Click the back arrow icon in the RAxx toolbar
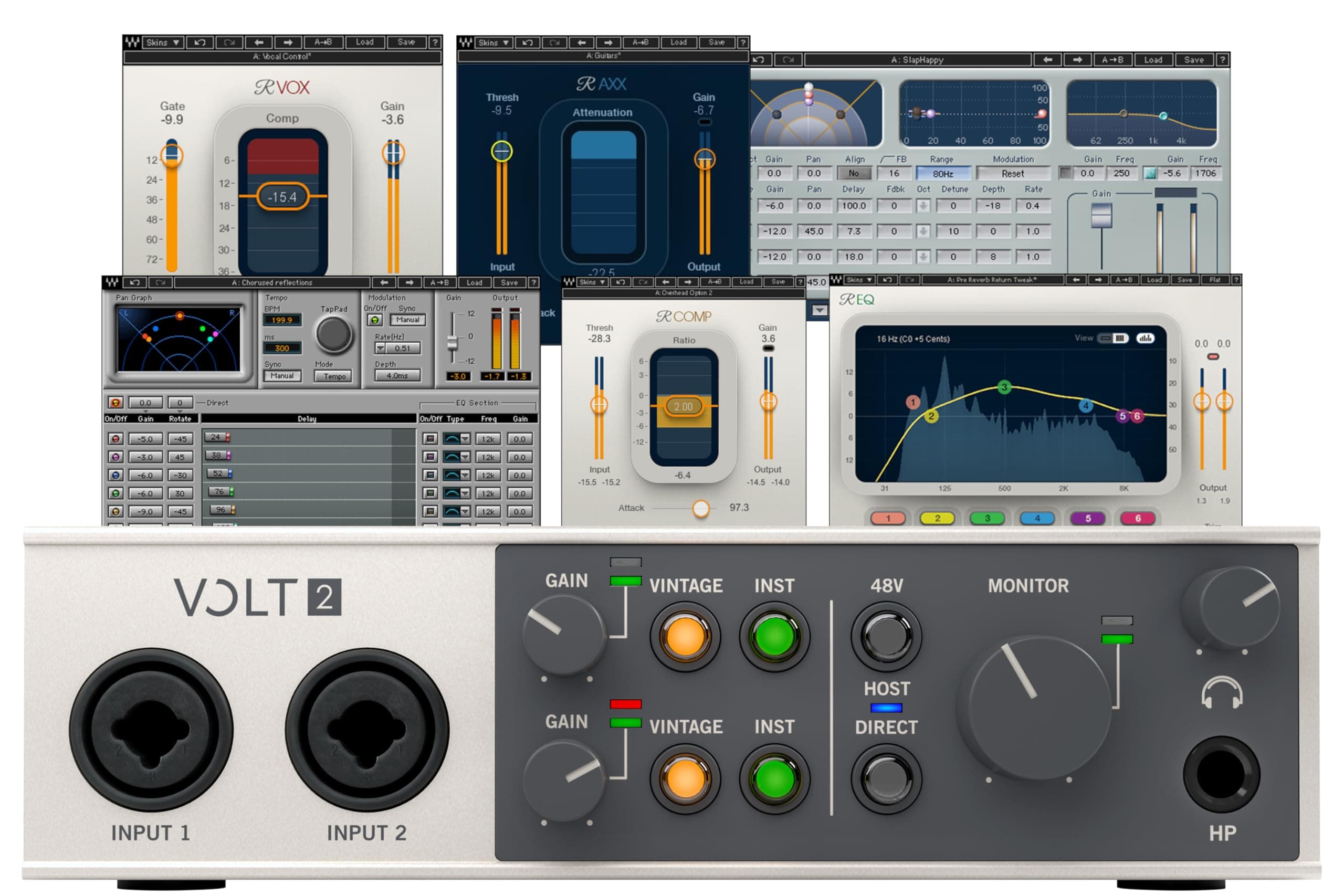The image size is (1344, 896). click(582, 43)
